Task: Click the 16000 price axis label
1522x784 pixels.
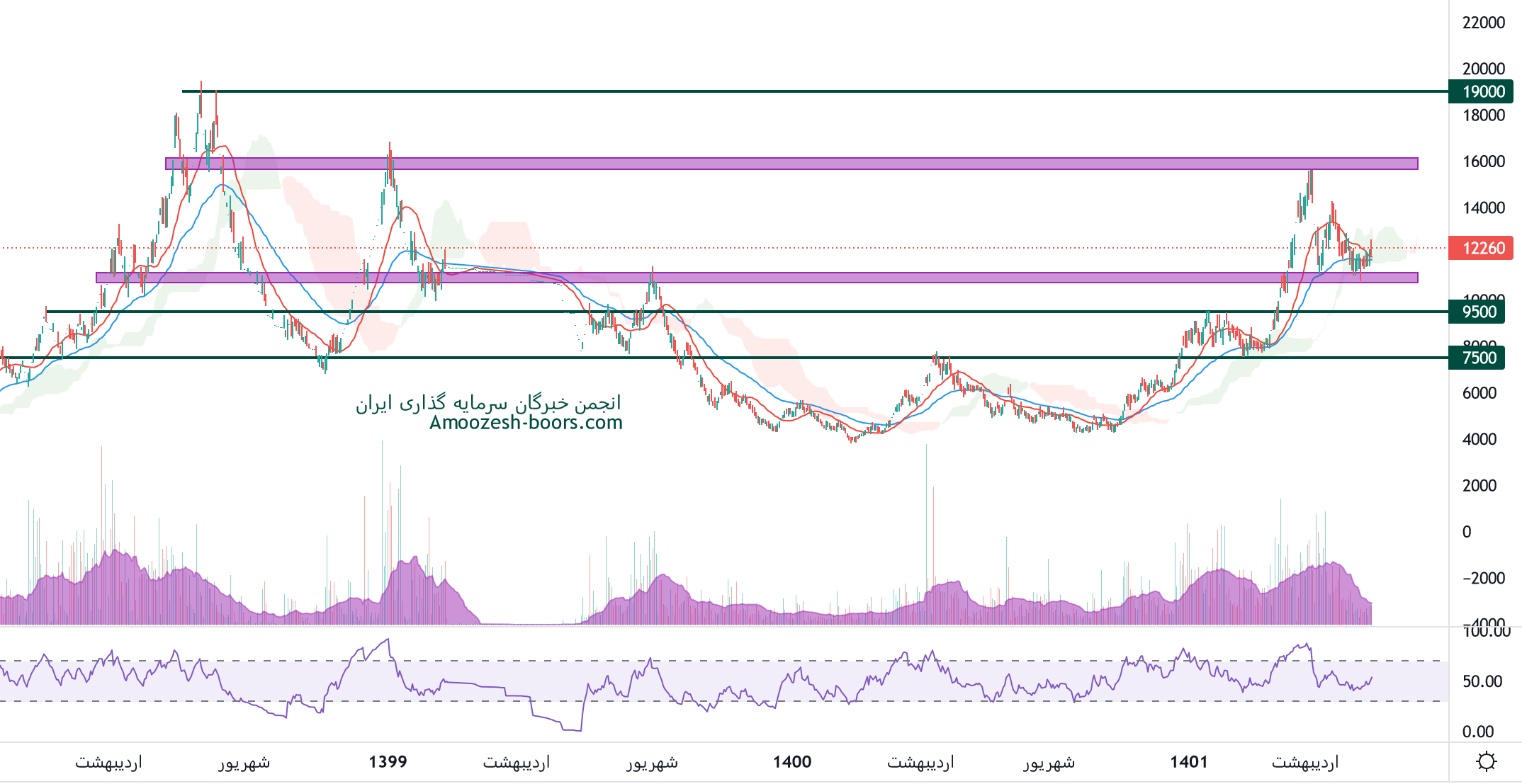Action: tap(1483, 161)
